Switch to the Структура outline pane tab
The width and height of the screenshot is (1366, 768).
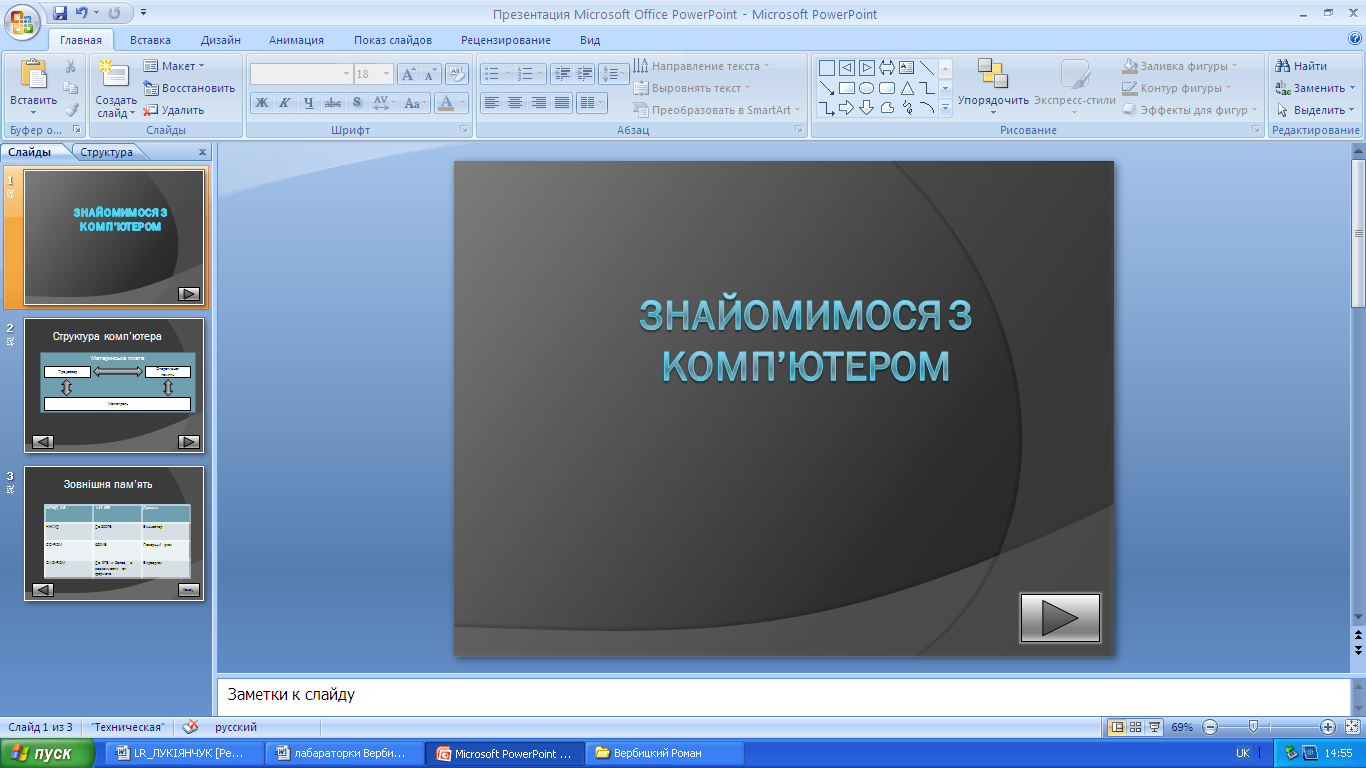coord(106,152)
